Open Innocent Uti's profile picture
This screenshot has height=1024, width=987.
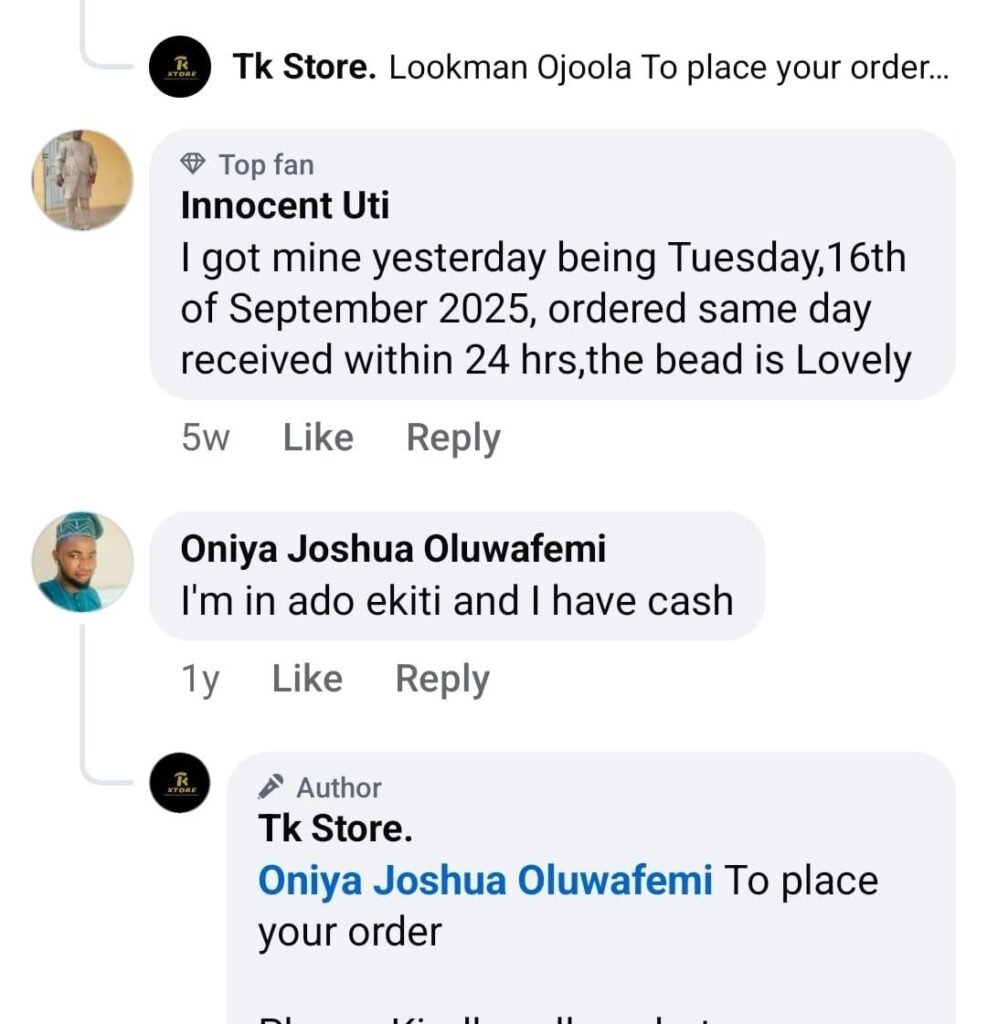(x=82, y=180)
